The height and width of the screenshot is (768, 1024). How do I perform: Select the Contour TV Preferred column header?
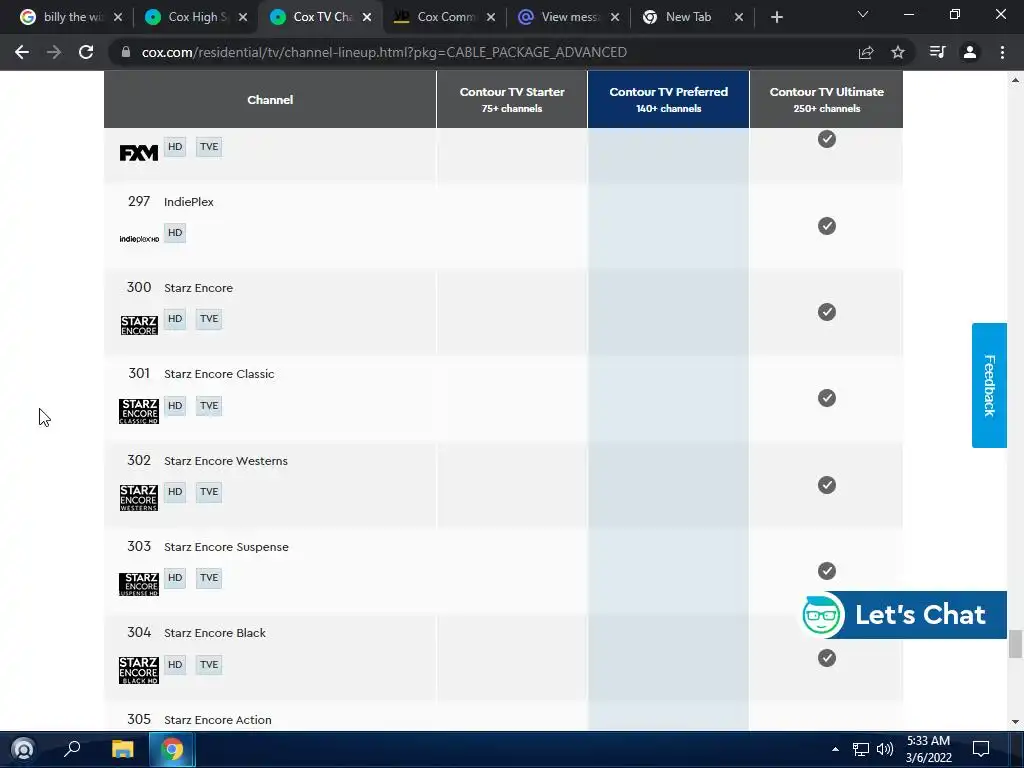click(668, 99)
